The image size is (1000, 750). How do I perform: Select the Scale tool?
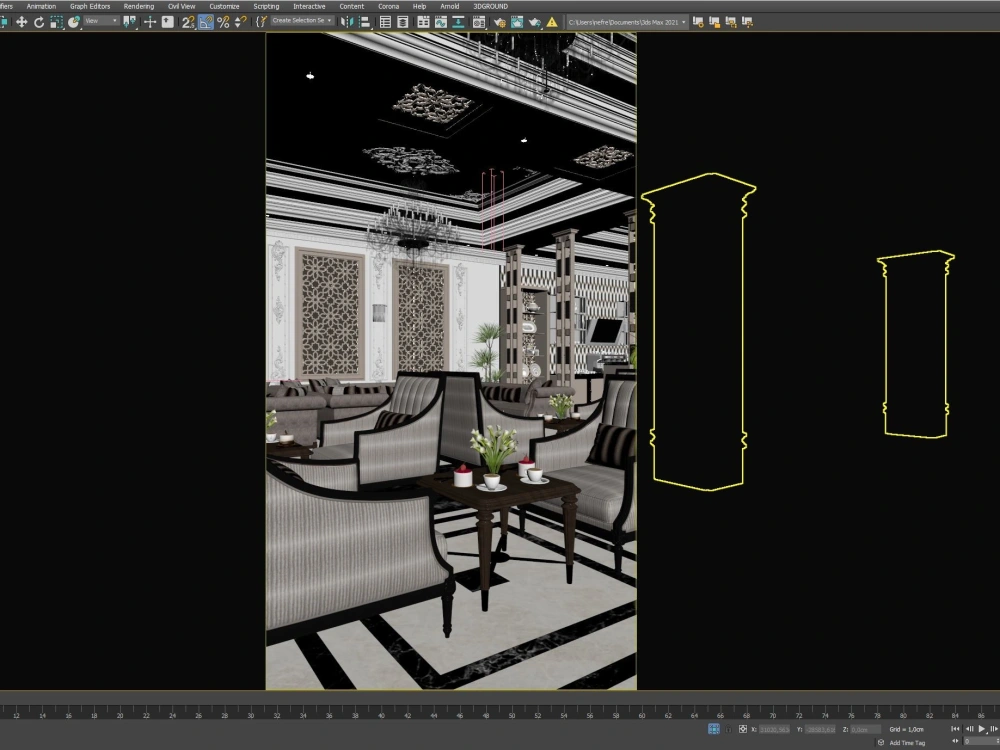click(56, 22)
